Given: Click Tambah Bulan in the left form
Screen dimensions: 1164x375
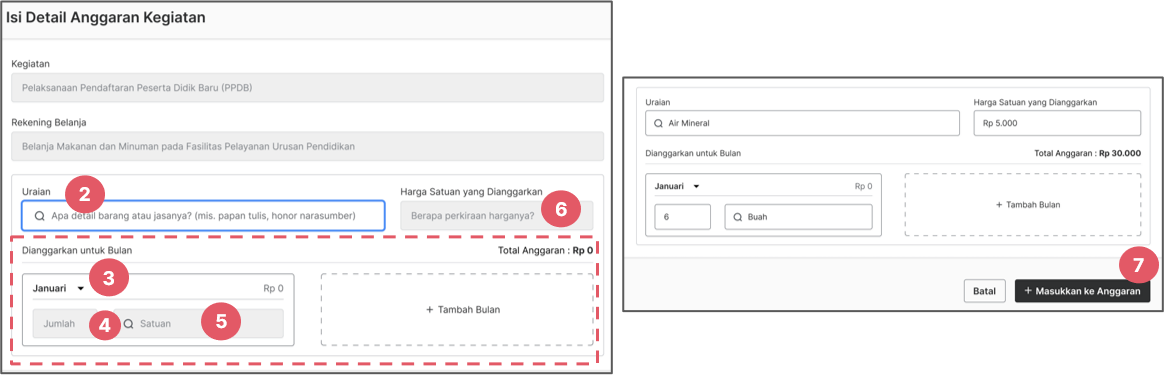Looking at the screenshot, I should click(457, 310).
